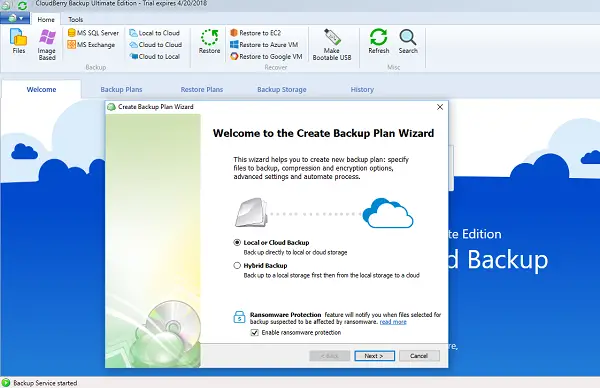This screenshot has height=388, width=600.
Task: Click the Refresh icon in the ribbon
Action: (x=378, y=41)
